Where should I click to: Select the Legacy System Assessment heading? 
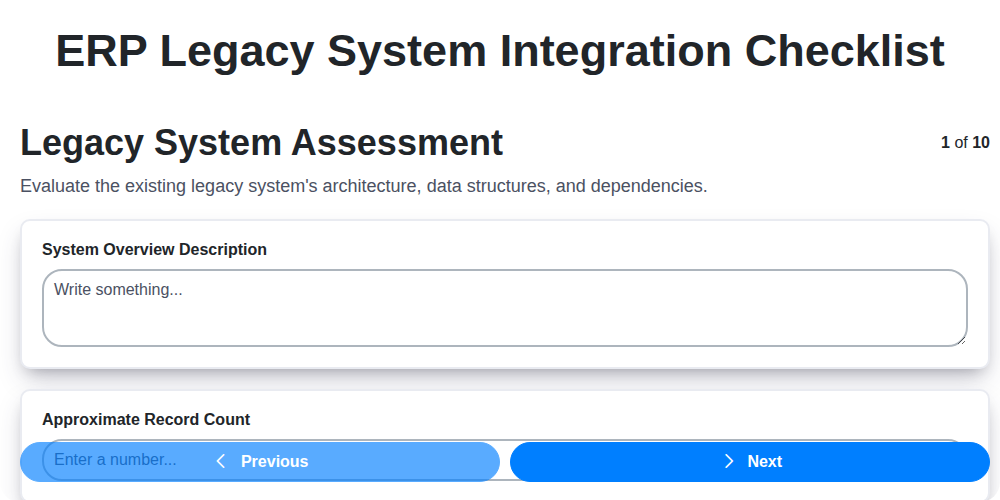tap(262, 143)
